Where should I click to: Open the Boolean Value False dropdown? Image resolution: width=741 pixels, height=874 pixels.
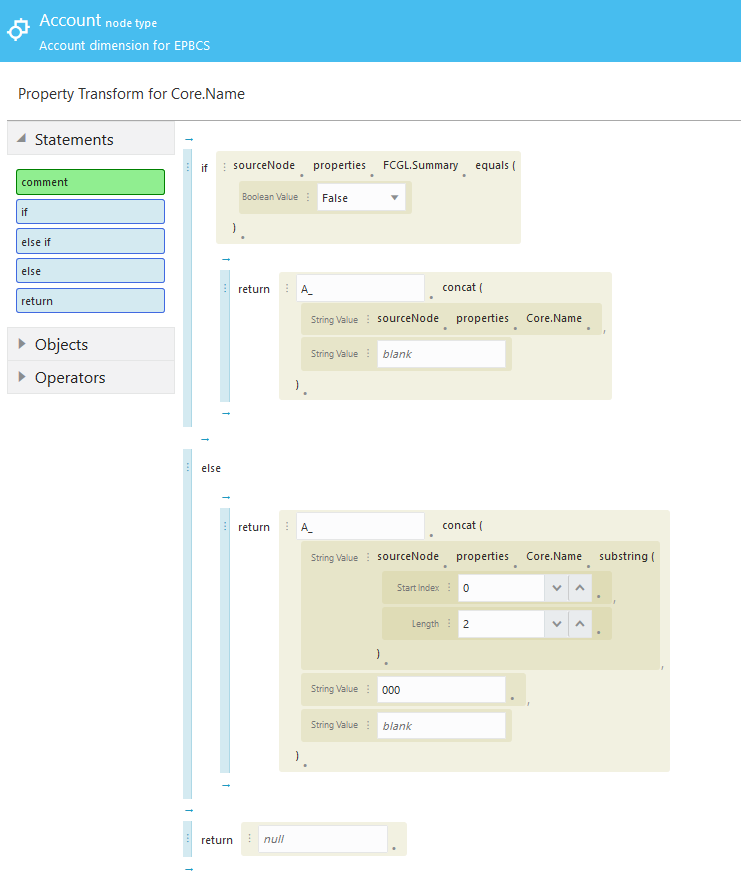pyautogui.click(x=362, y=198)
